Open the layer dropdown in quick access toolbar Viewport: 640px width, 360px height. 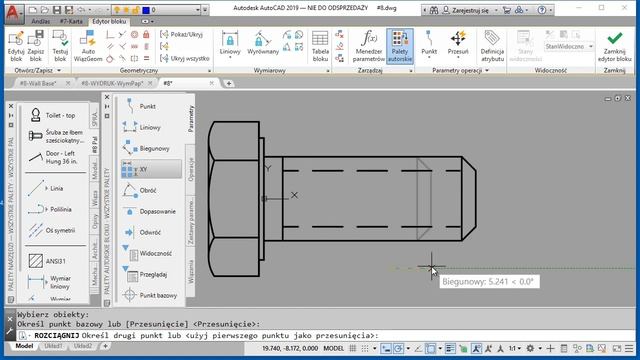coord(198,10)
